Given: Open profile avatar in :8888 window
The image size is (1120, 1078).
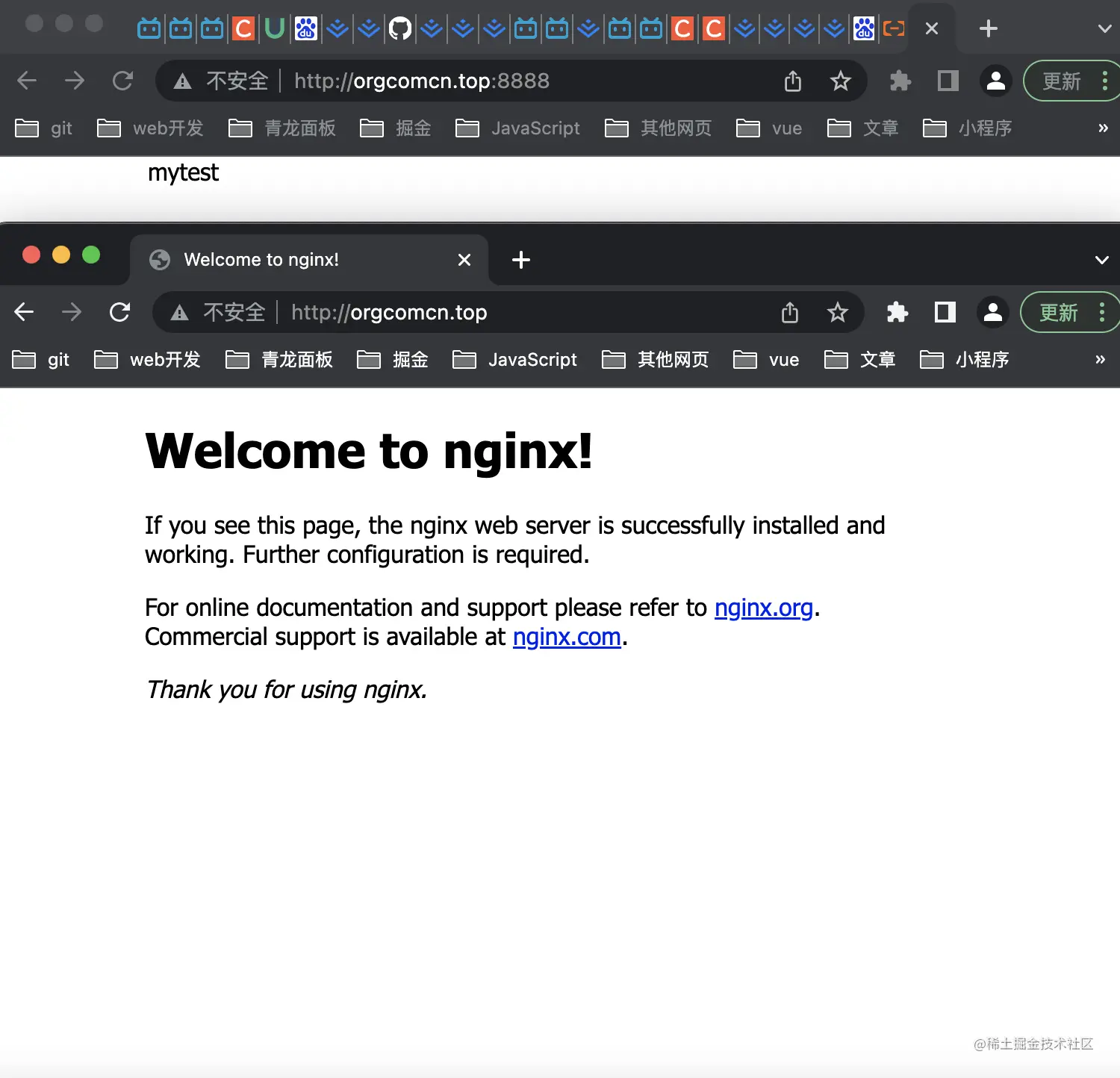Looking at the screenshot, I should coord(996,81).
